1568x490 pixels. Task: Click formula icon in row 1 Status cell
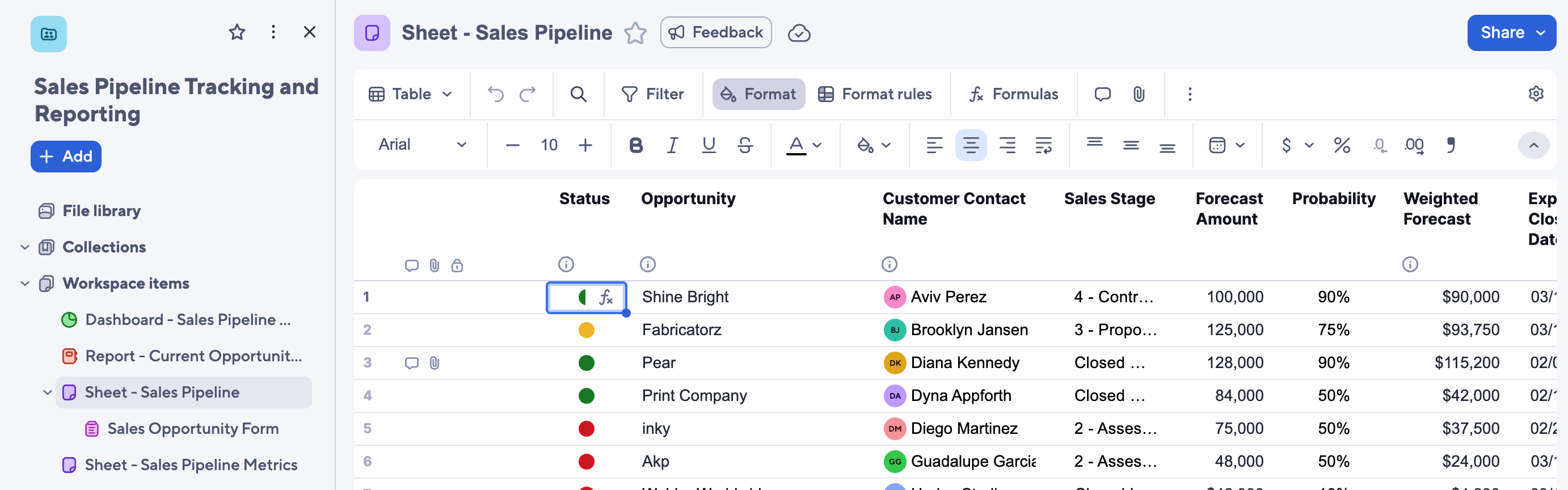tap(606, 297)
